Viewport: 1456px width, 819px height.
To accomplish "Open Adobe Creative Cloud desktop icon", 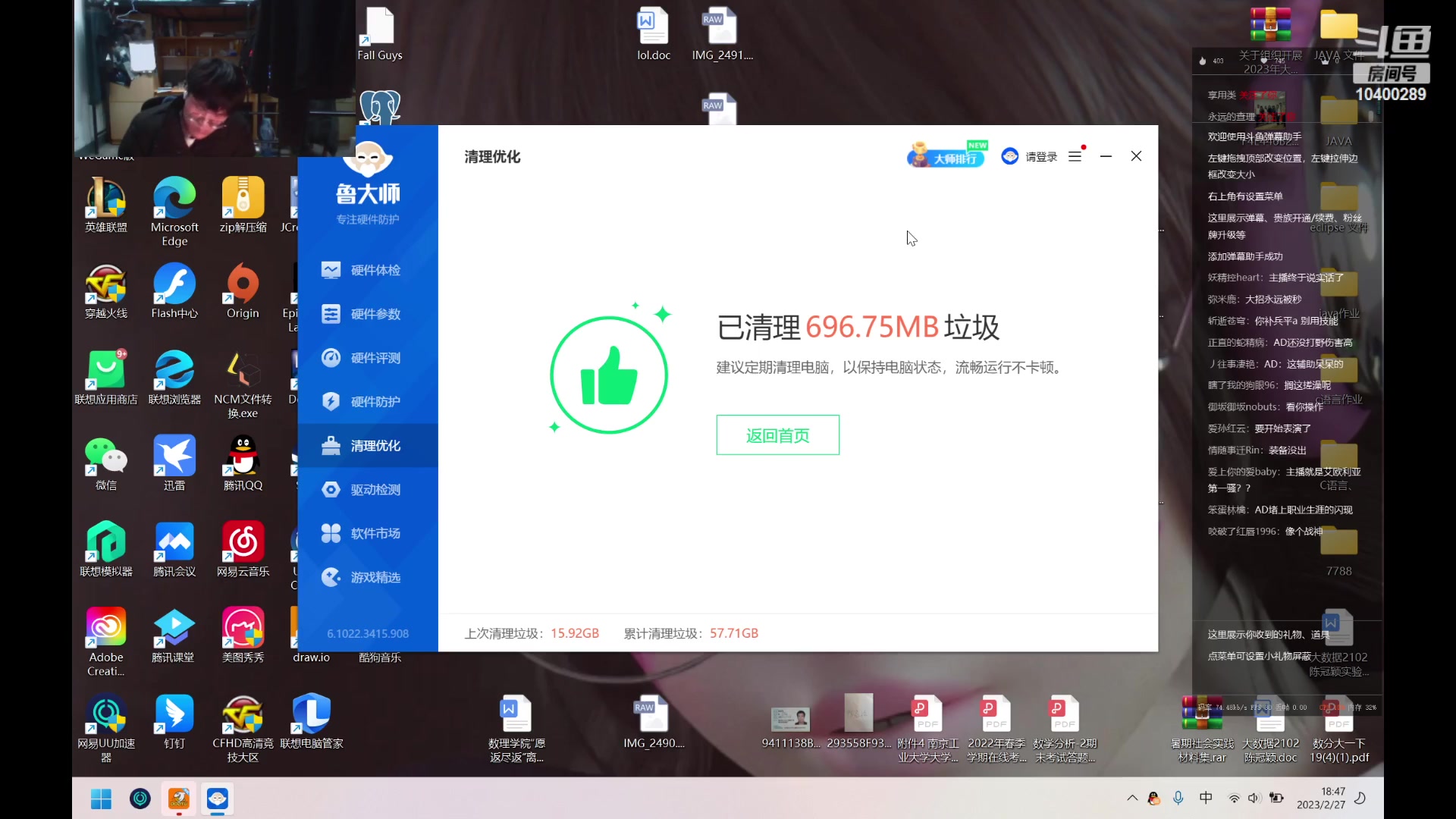I will [x=106, y=642].
